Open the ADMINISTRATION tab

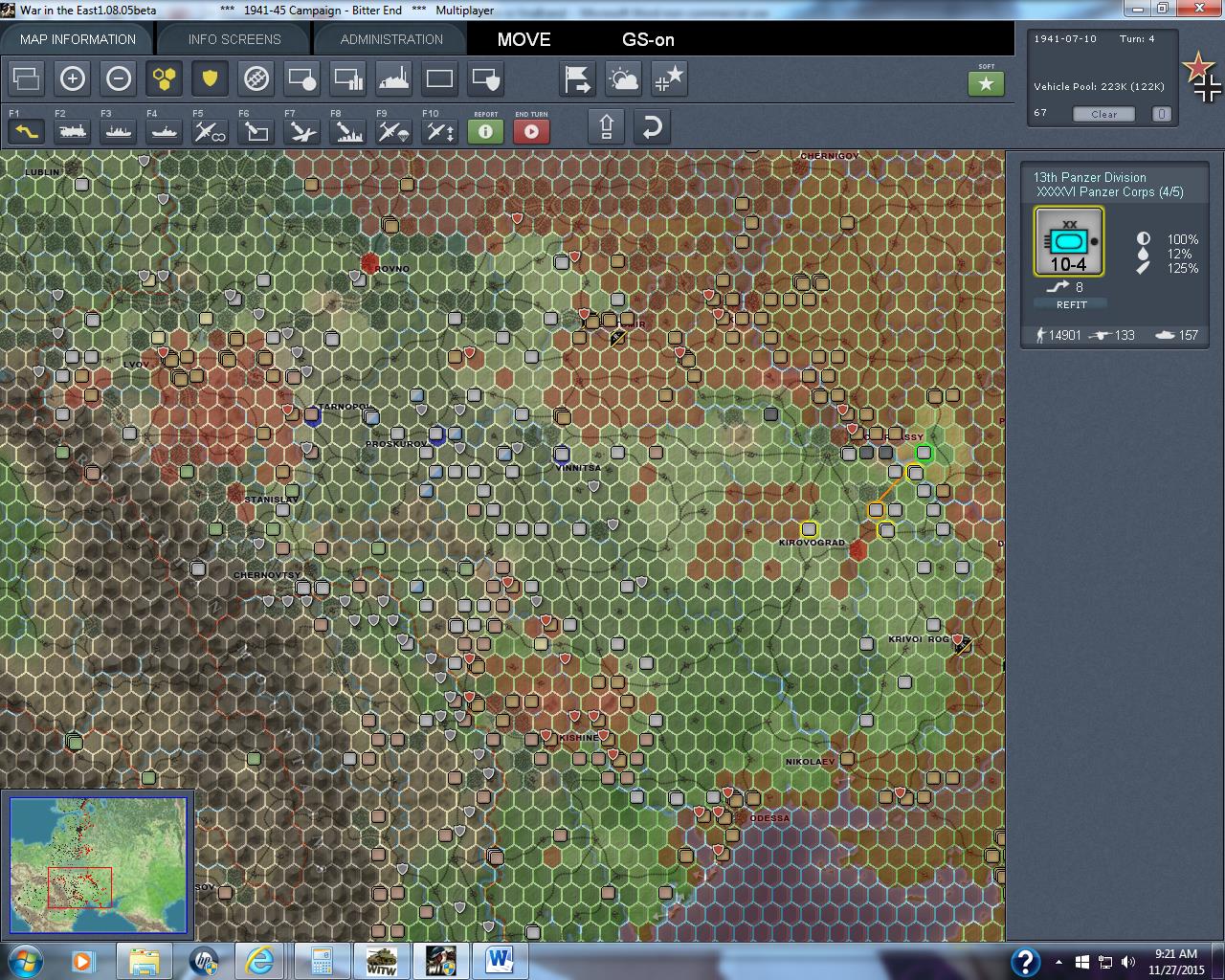click(x=391, y=39)
